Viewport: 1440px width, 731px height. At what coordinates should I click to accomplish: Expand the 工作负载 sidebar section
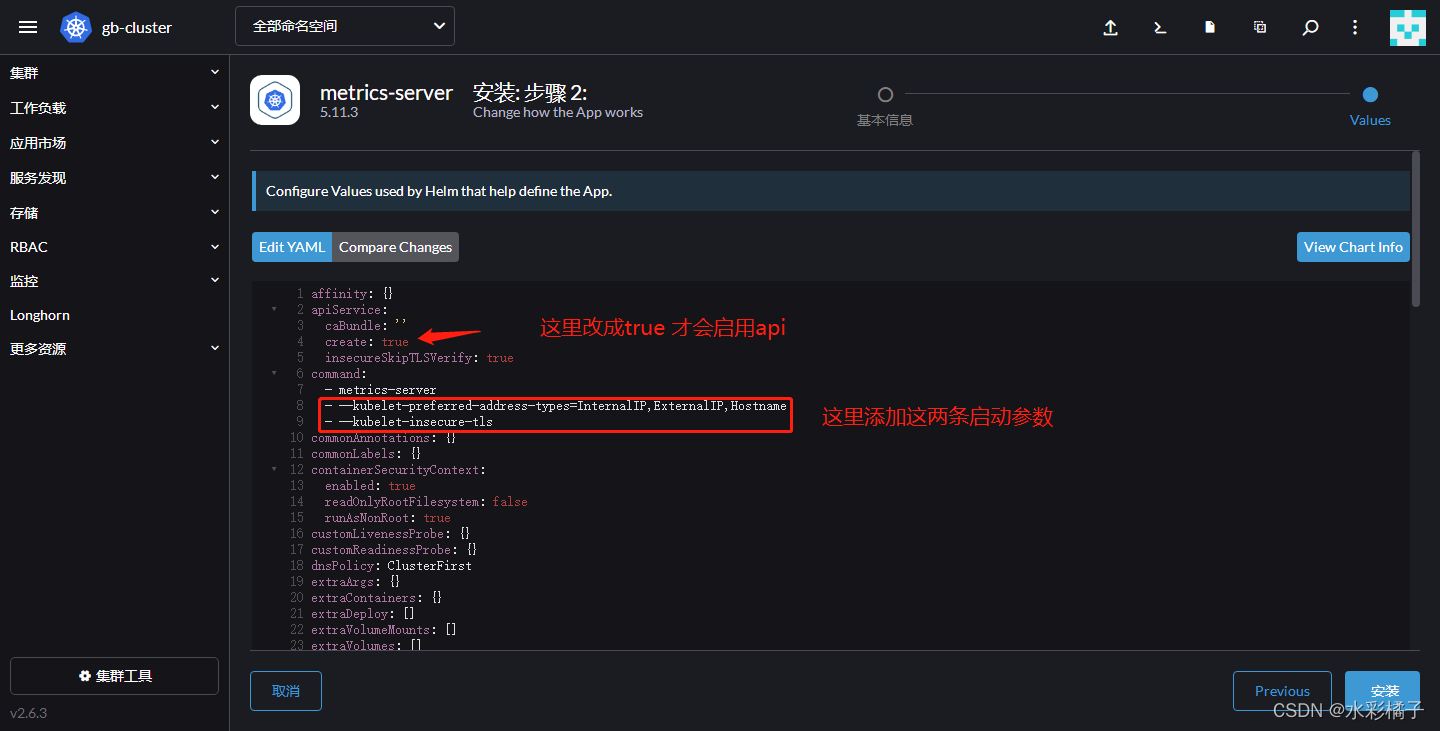[114, 108]
